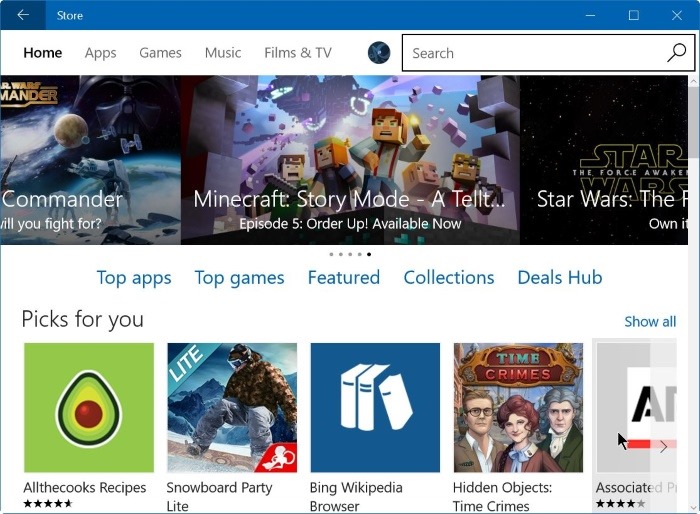Minimize the Store window
This screenshot has height=514, width=700.
pos(590,15)
